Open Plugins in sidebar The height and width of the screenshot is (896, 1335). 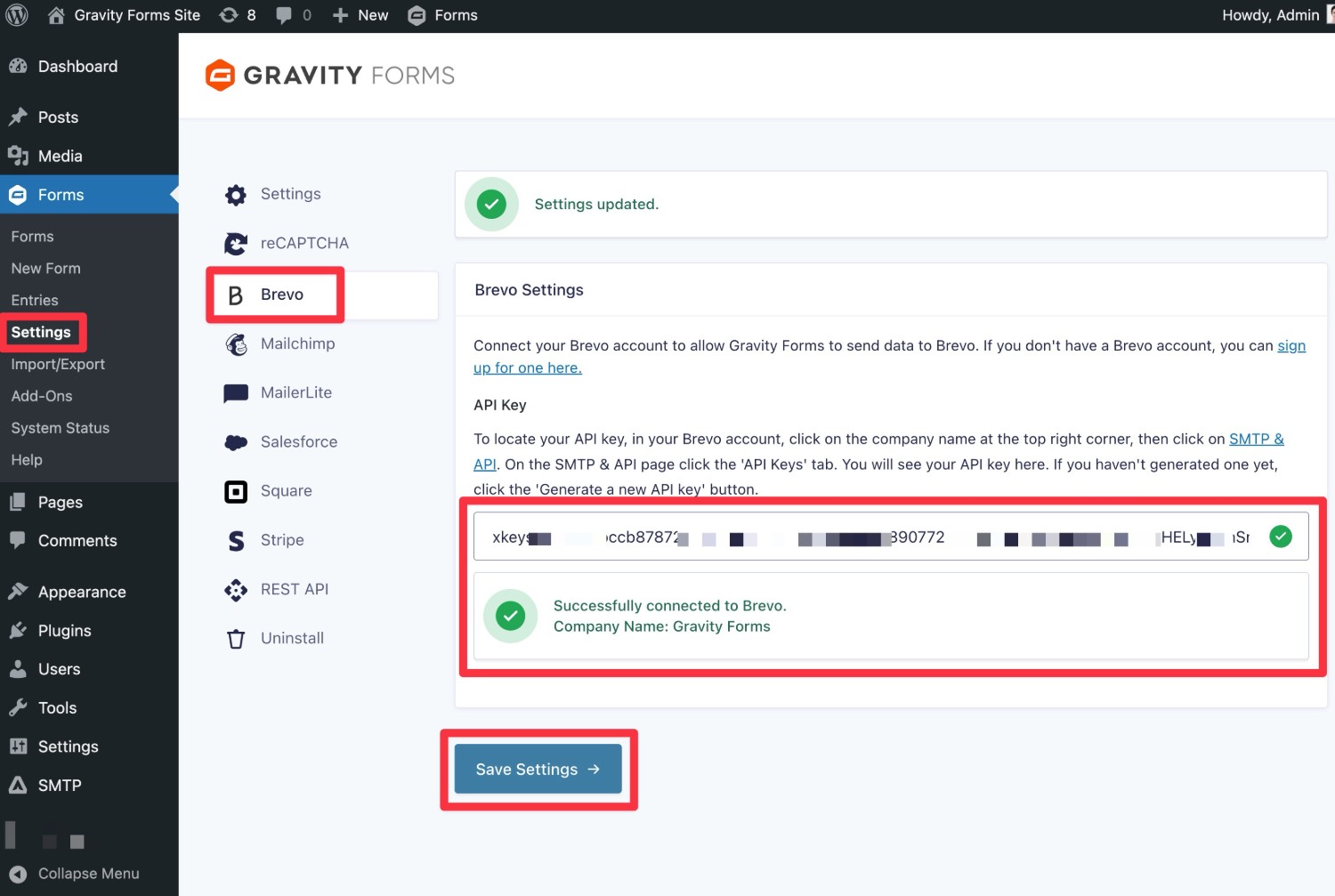pyautogui.click(x=89, y=631)
